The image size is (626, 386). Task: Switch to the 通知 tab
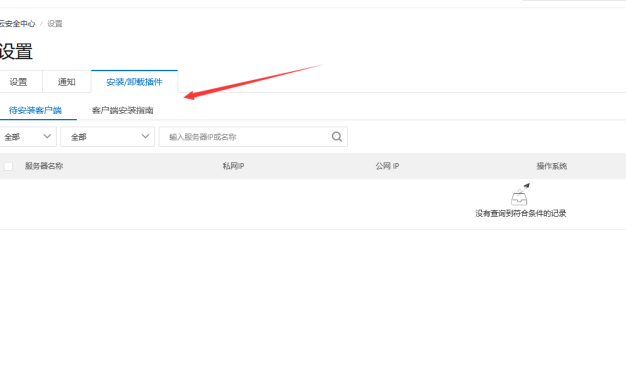(x=67, y=82)
